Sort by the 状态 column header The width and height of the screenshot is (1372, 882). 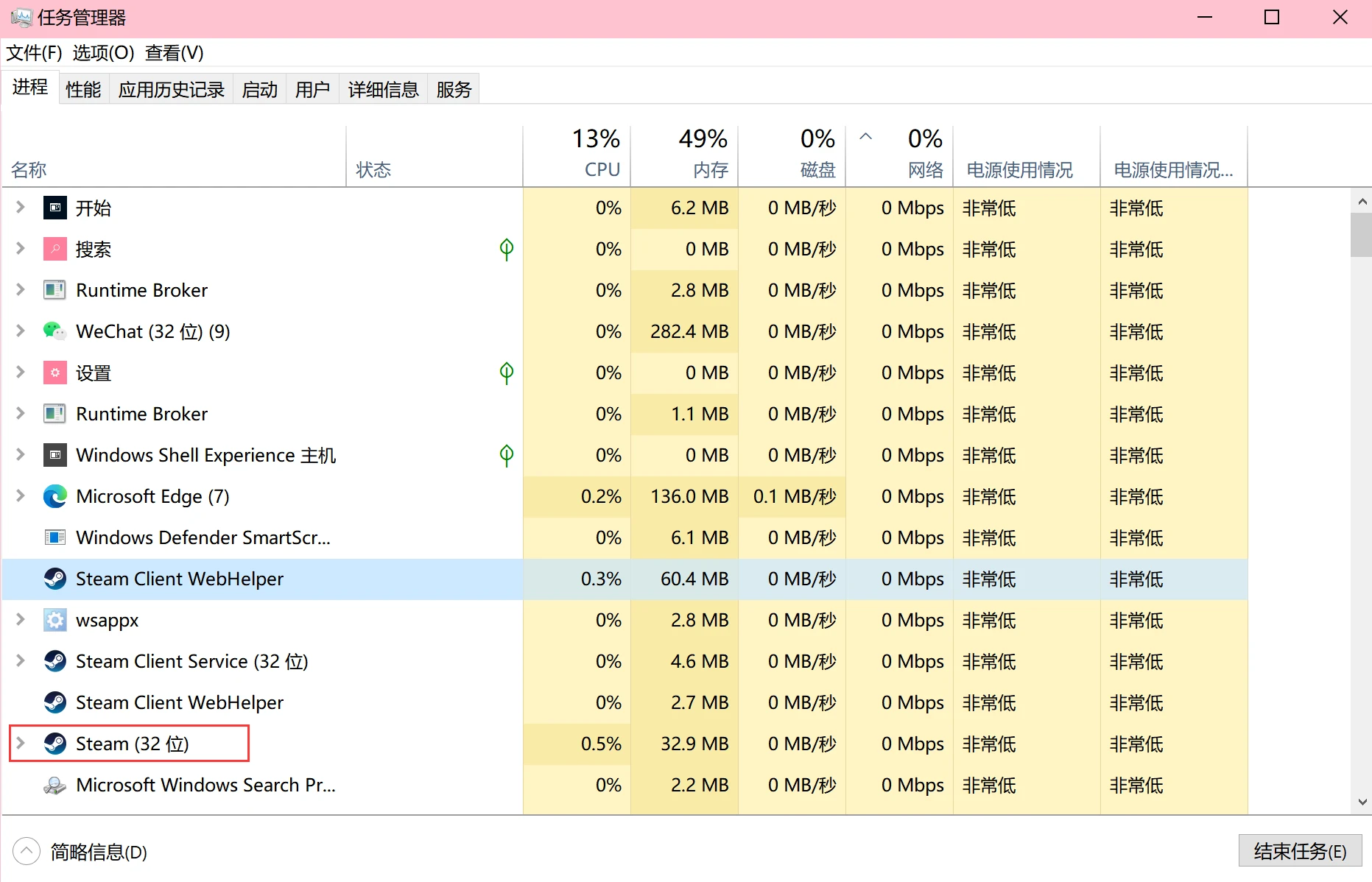coord(435,156)
